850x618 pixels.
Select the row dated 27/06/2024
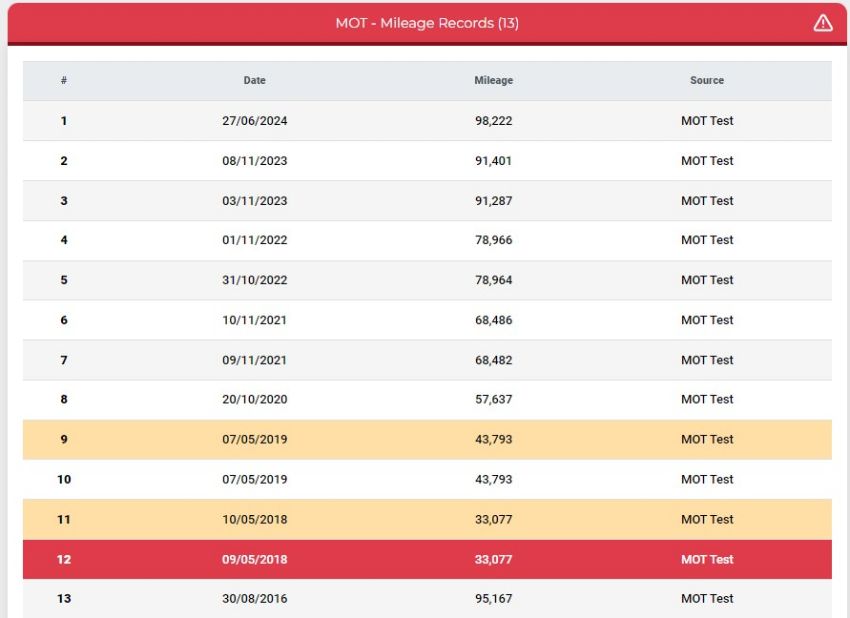click(427, 120)
